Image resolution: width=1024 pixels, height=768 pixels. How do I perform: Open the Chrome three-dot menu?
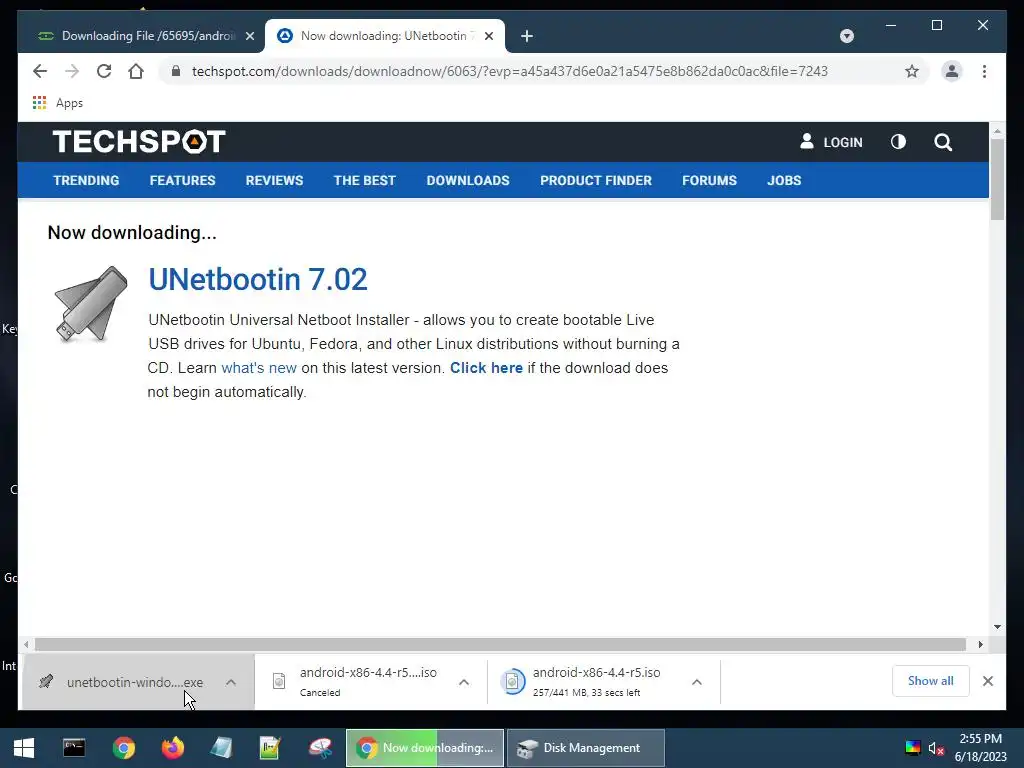pyautogui.click(x=984, y=71)
